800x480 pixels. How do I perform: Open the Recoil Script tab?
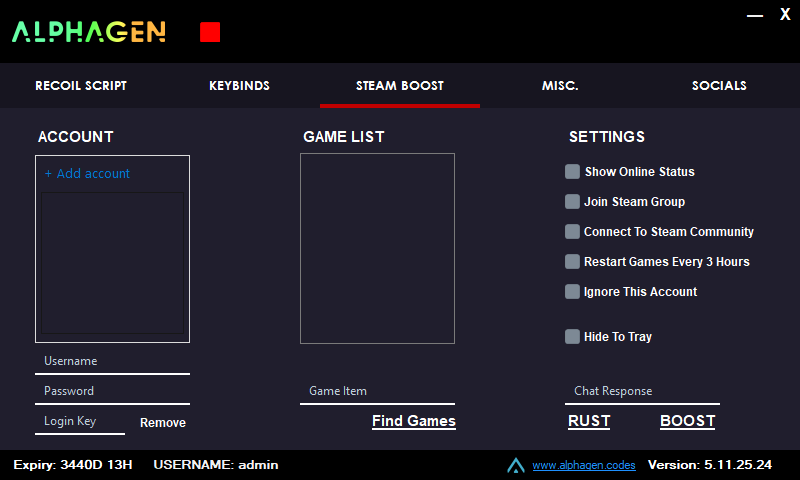[81, 86]
